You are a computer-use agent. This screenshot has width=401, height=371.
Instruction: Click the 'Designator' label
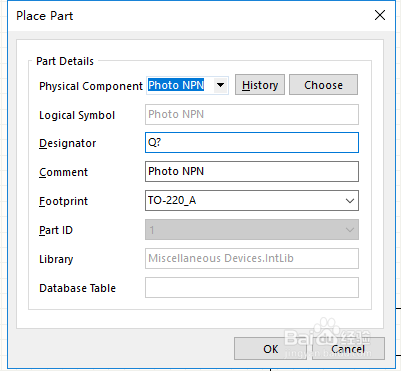pyautogui.click(x=68, y=143)
